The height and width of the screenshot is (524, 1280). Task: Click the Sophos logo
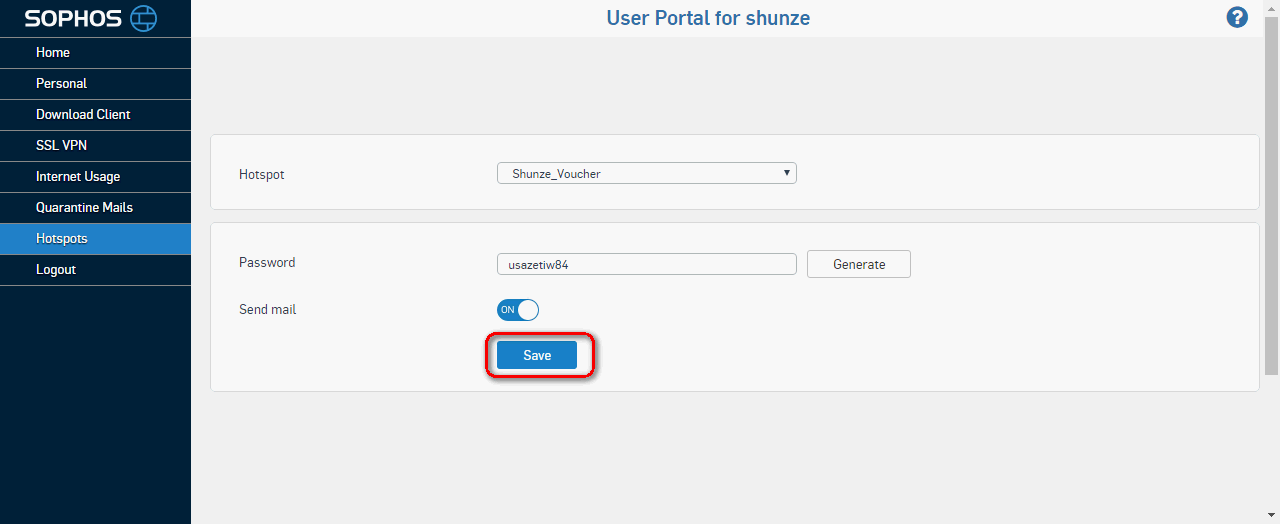91,18
